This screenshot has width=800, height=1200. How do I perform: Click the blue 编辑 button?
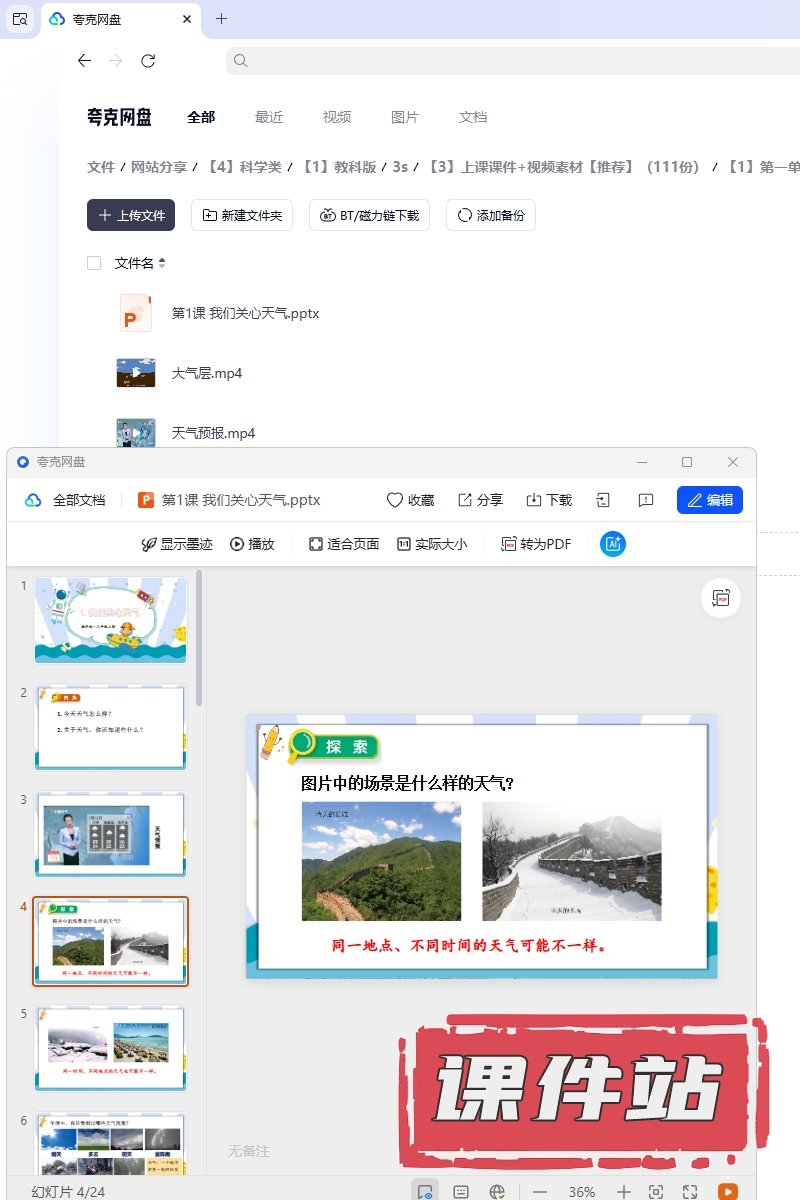click(709, 500)
